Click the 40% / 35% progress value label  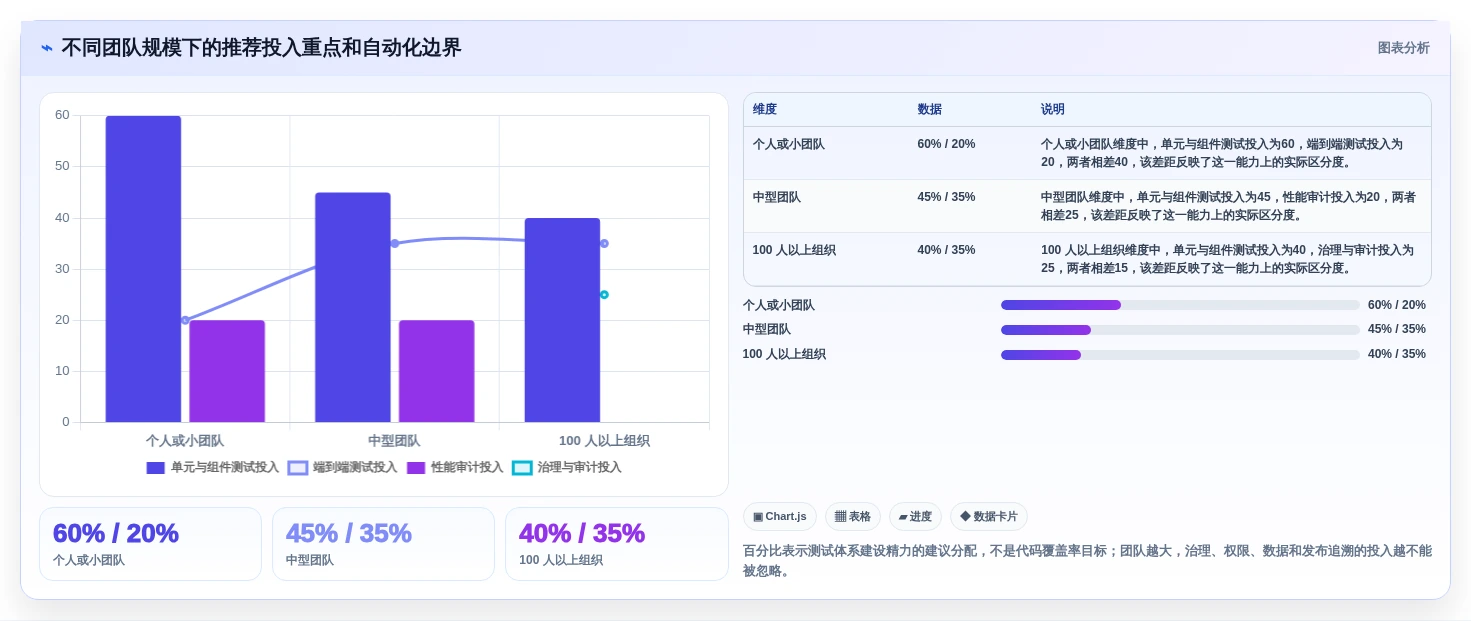click(1397, 354)
